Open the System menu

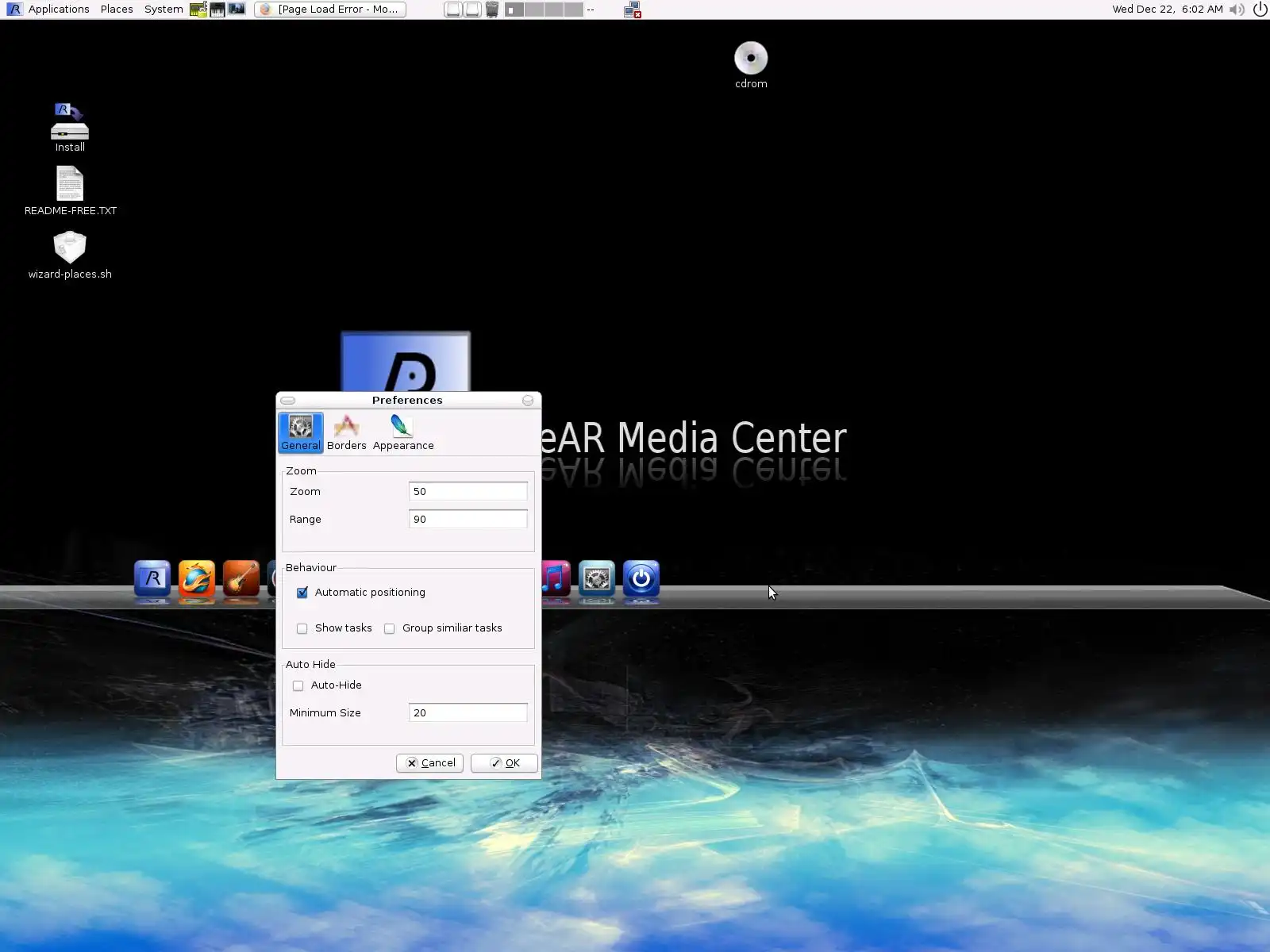click(x=164, y=10)
